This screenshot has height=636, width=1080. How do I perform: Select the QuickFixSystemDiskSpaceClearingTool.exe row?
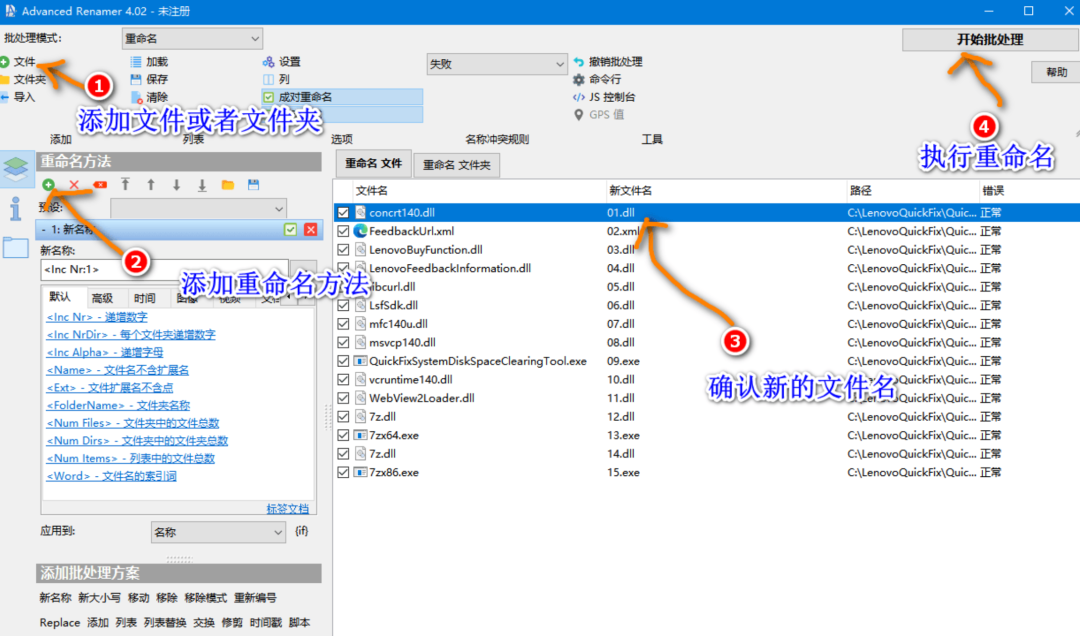pyautogui.click(x=706, y=361)
